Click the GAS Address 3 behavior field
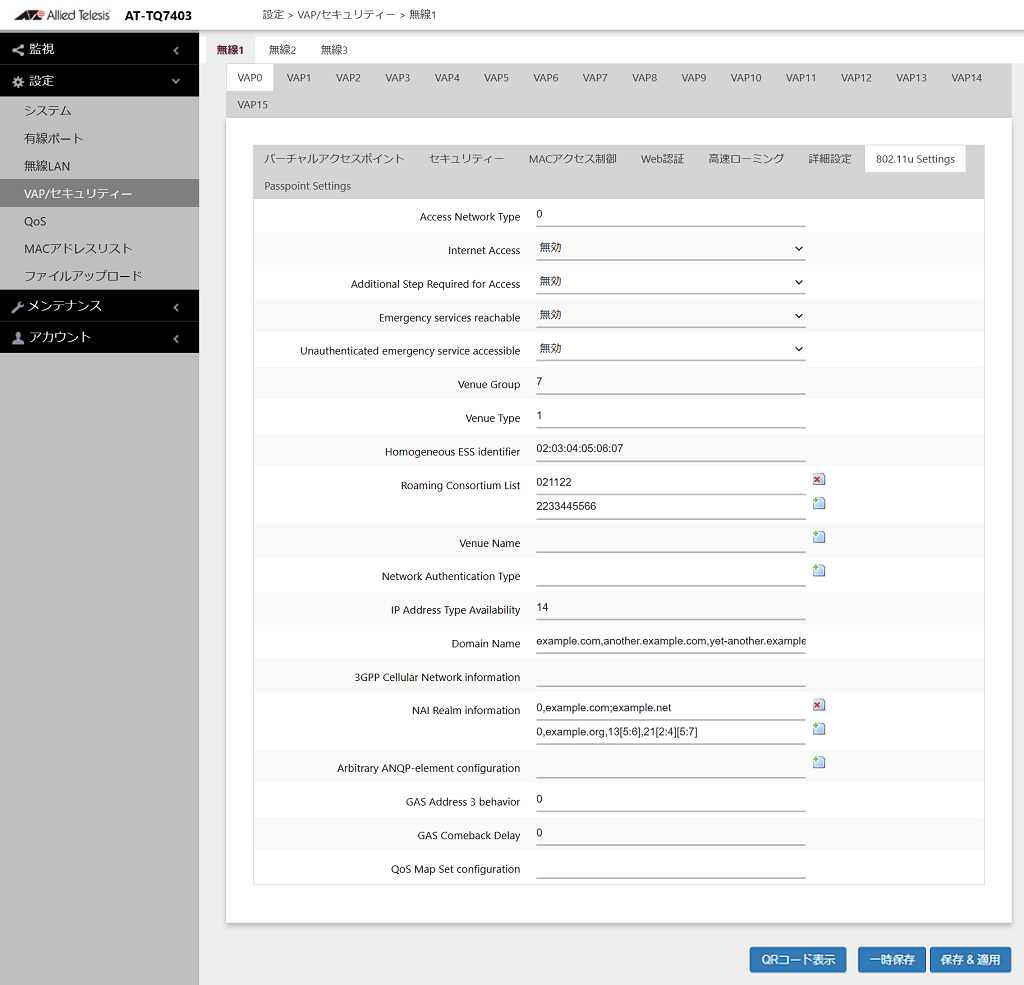 click(x=671, y=800)
